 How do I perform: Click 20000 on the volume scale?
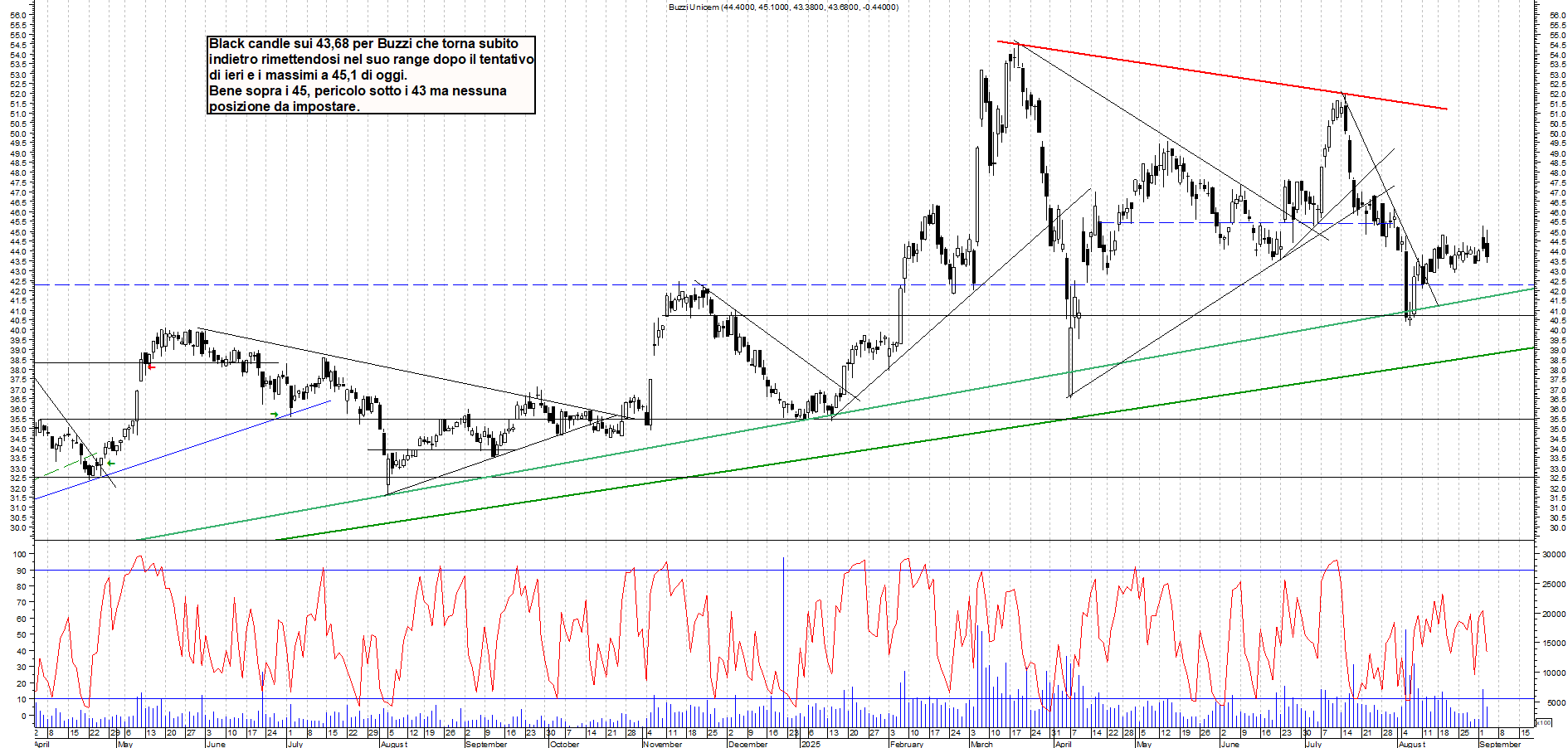[x=1553, y=614]
